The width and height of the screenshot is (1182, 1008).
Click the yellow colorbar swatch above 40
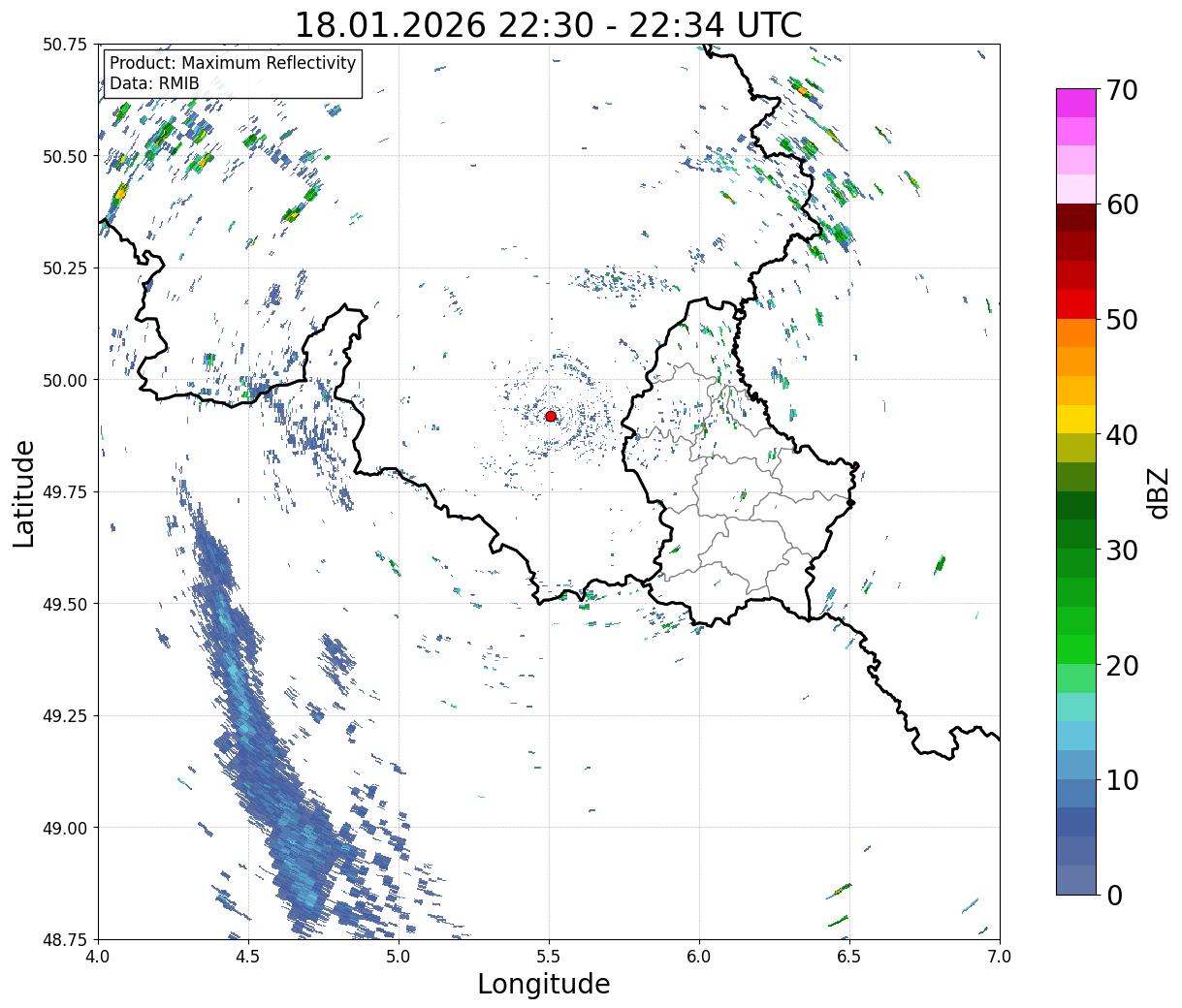coord(1076,420)
